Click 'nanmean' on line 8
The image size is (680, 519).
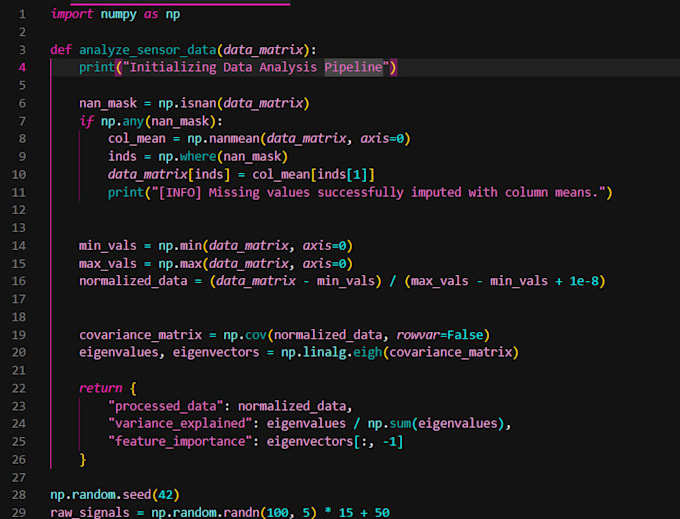tap(234, 139)
